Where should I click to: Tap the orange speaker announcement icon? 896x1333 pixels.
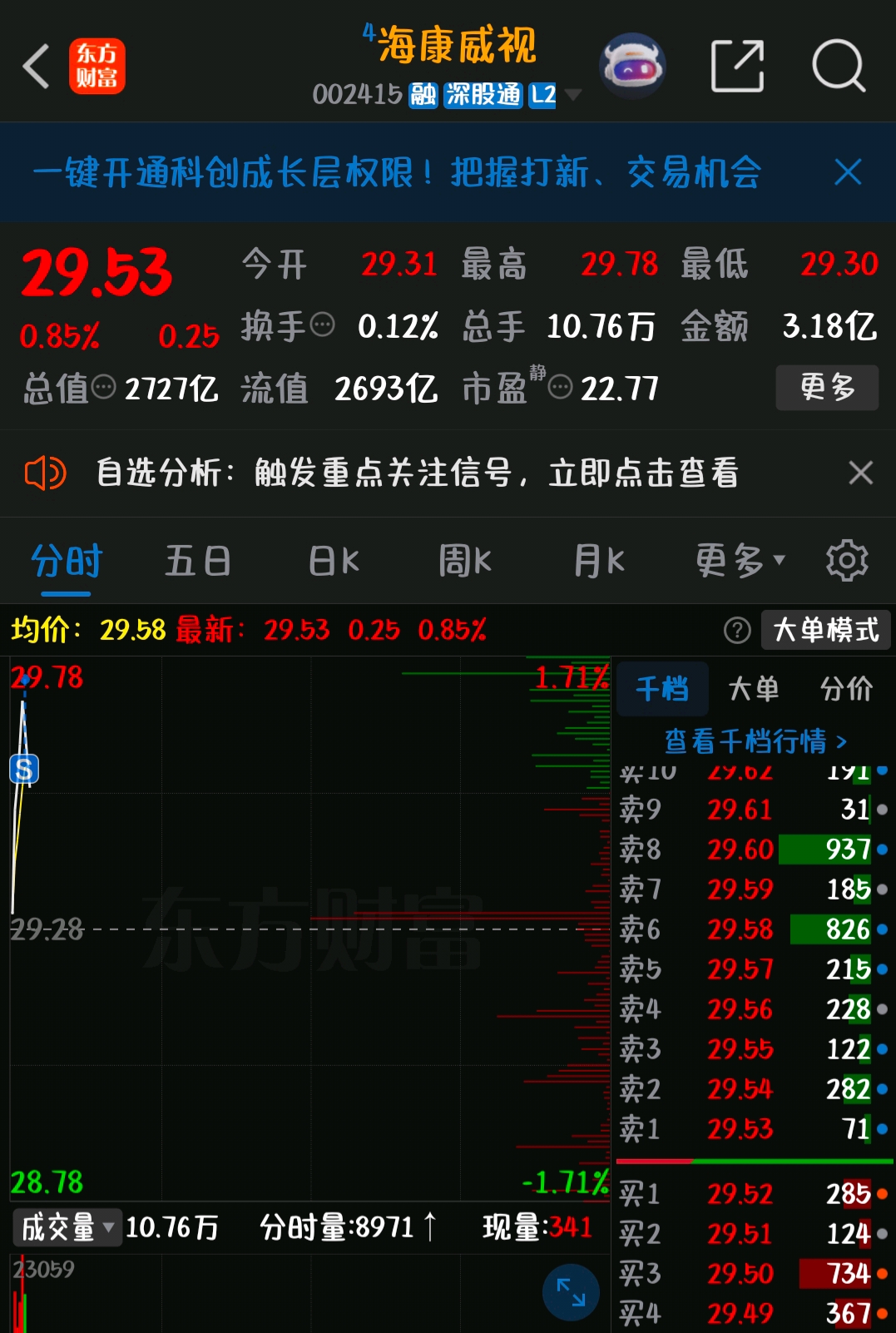click(45, 473)
